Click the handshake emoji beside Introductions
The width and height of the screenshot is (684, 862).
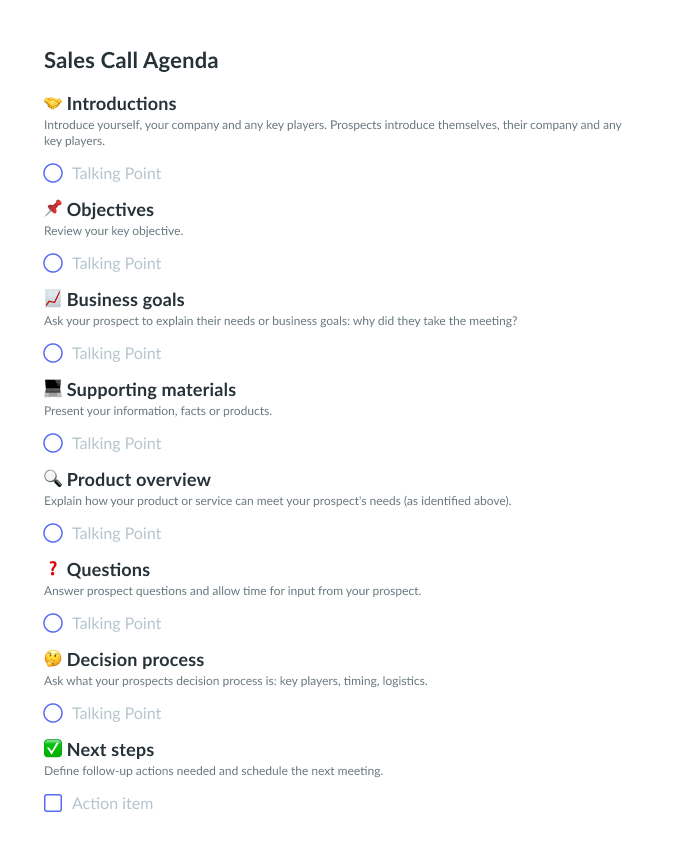(x=53, y=103)
